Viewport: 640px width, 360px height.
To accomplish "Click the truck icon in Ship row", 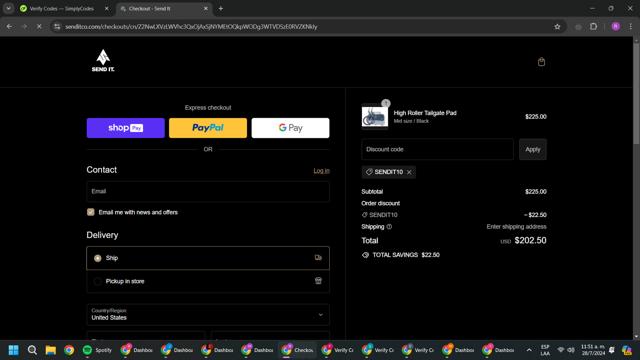I will coord(318,258).
